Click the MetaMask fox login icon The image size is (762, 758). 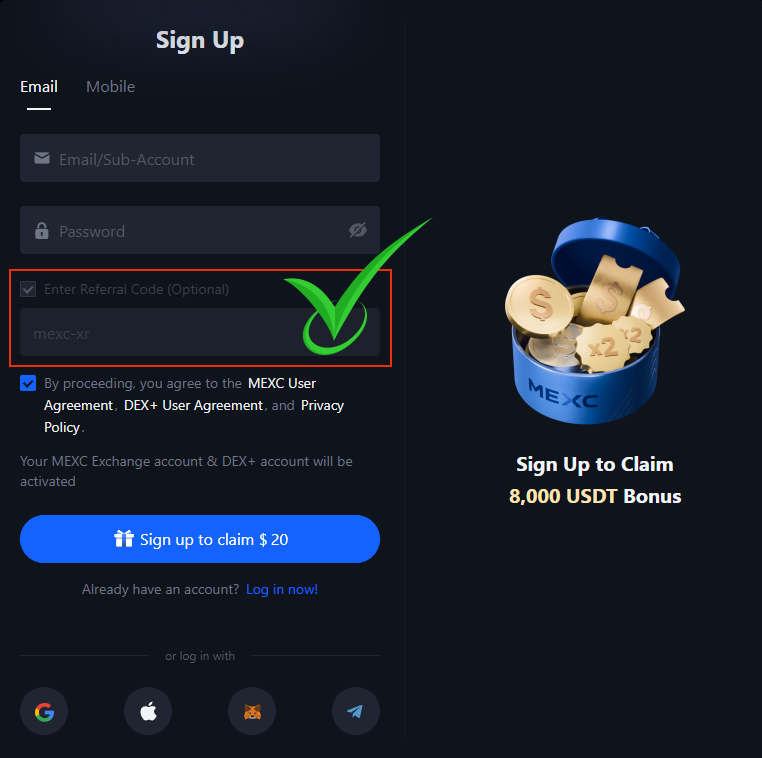pyautogui.click(x=252, y=711)
